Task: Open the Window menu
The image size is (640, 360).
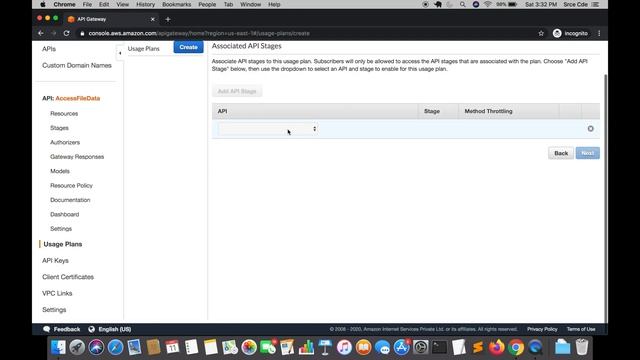Action: [250, 4]
